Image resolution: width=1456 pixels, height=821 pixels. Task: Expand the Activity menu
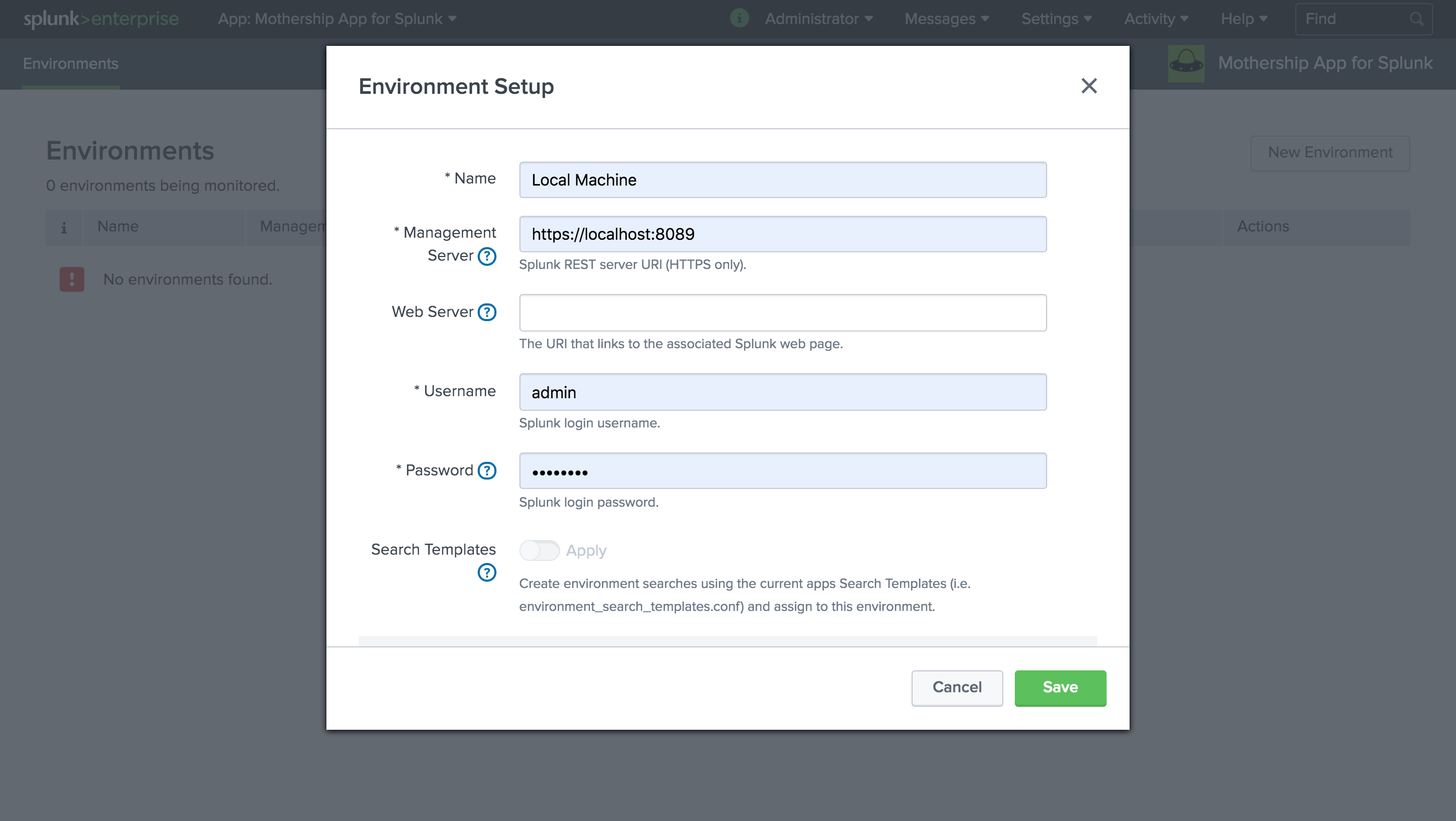[1156, 19]
